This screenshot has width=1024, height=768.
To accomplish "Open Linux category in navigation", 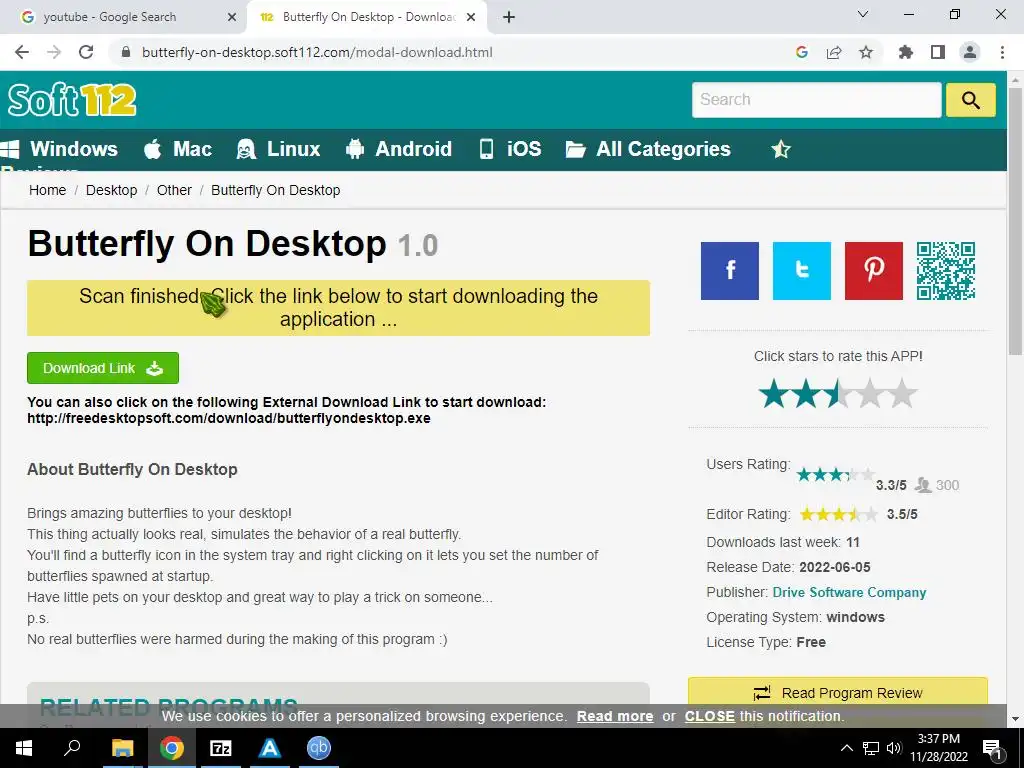I will click(279, 149).
